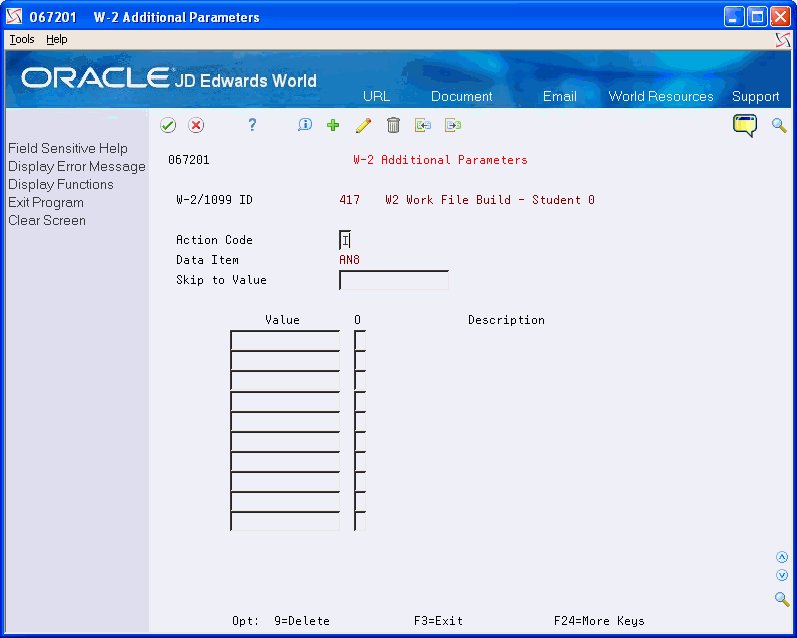Open the Tools menu
This screenshot has height=638, width=797.
(x=22, y=39)
